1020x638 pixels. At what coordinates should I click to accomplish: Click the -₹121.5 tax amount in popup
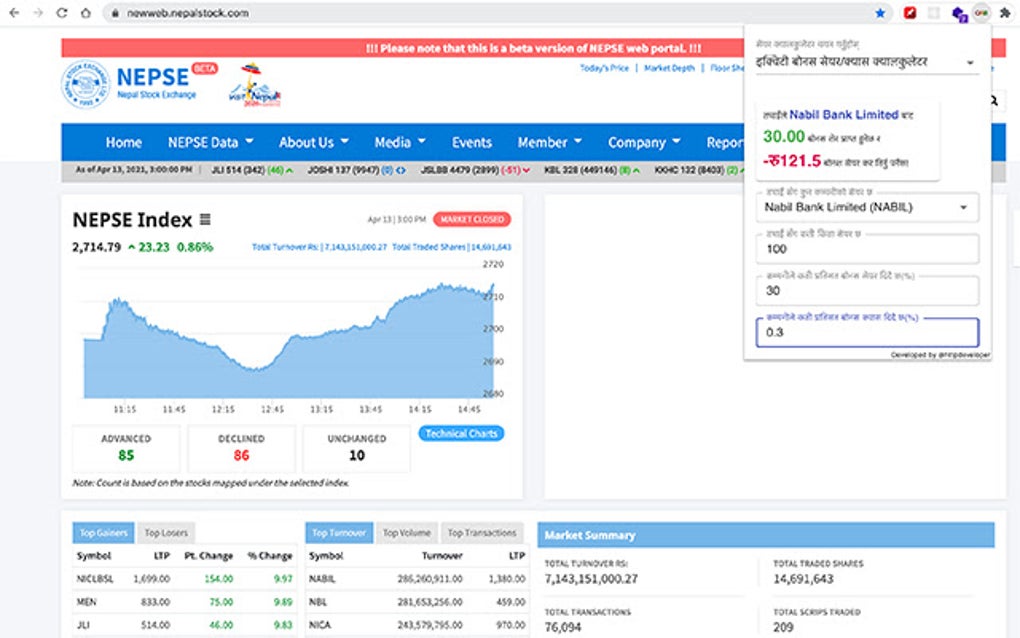(792, 161)
